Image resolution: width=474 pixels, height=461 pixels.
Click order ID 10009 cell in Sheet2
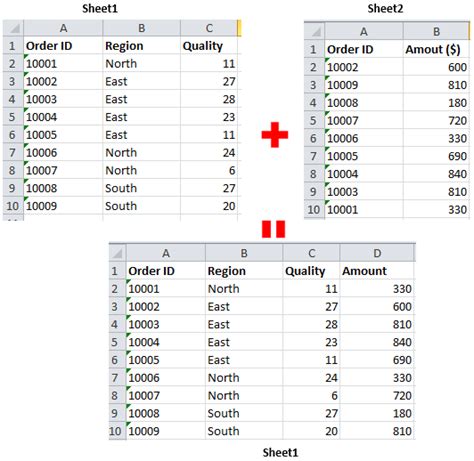click(x=364, y=85)
